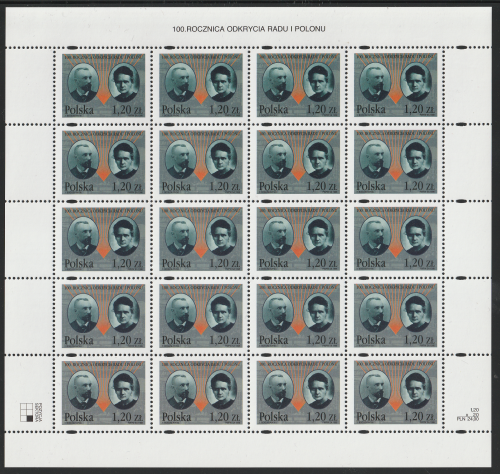Select the last stamp in the top row
Image resolution: width=500 pixels, height=474 pixels.
pyautogui.click(x=396, y=85)
